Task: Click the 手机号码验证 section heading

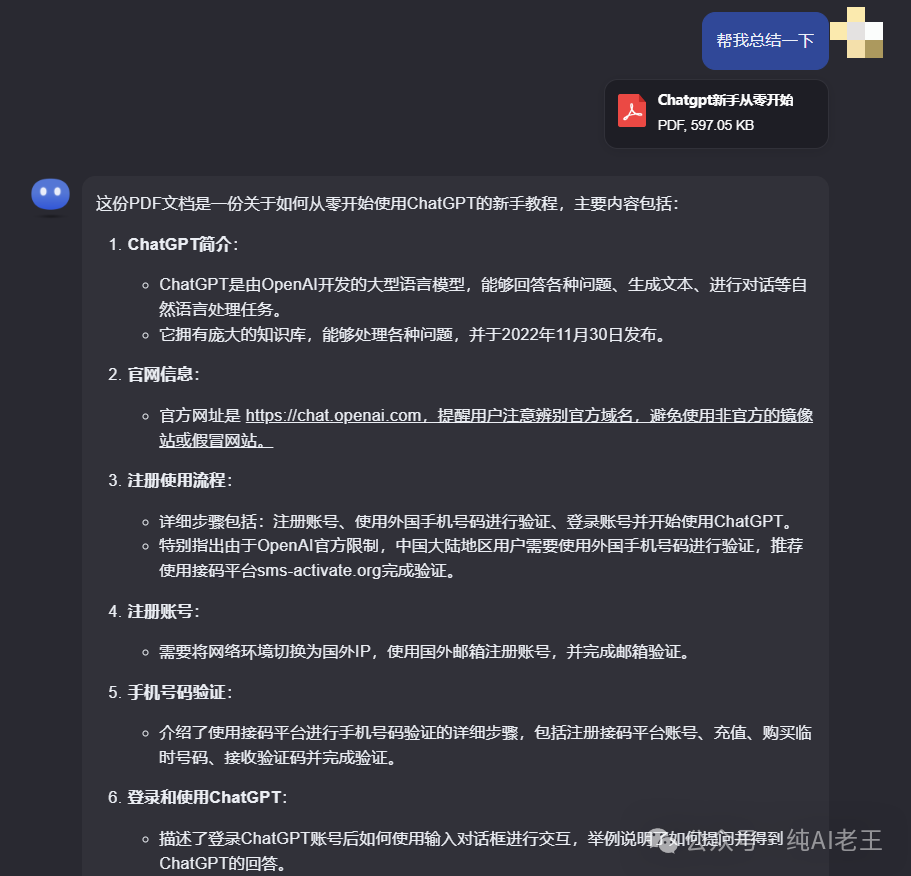Action: (x=177, y=692)
